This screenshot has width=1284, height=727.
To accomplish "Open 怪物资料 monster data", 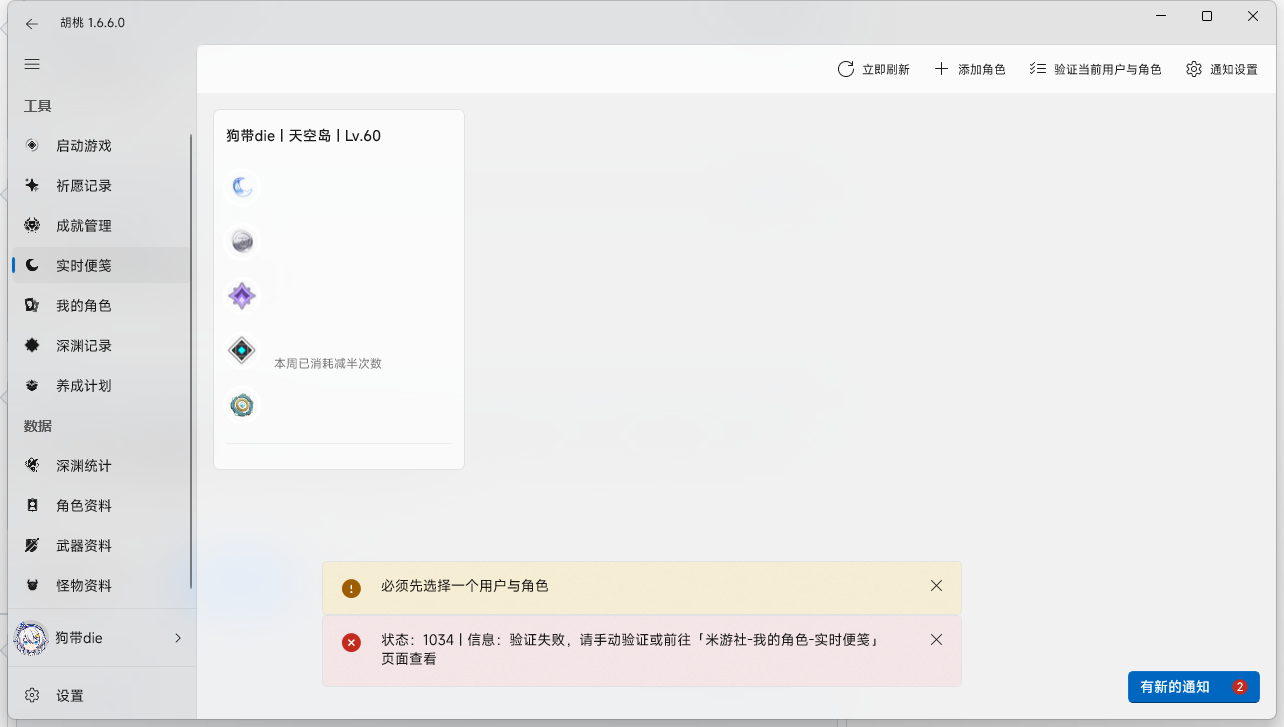I will pos(85,585).
